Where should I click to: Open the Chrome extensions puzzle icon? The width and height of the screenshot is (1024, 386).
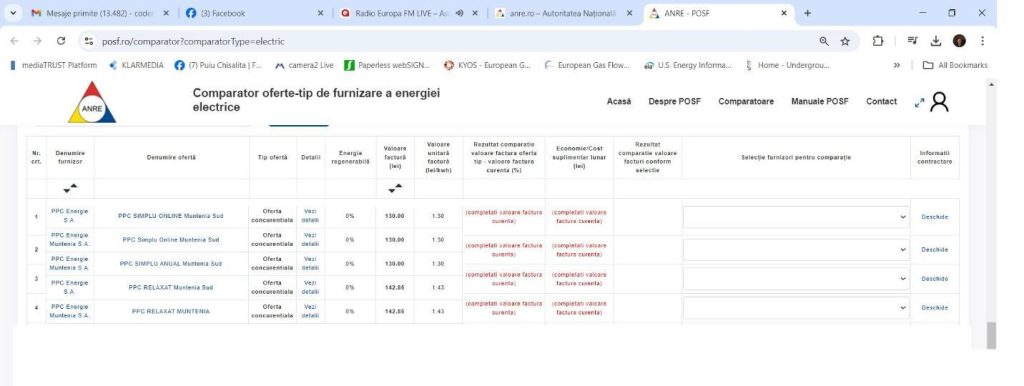click(878, 41)
